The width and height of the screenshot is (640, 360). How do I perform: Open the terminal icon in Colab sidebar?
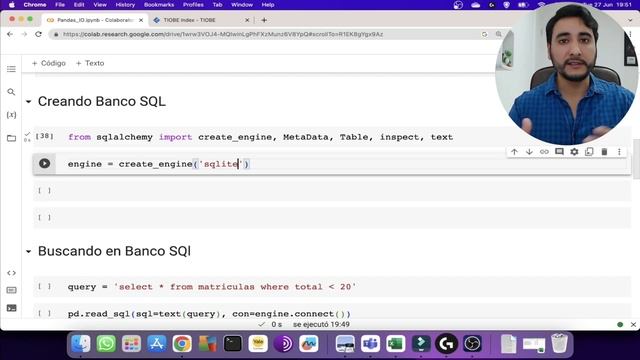11,308
